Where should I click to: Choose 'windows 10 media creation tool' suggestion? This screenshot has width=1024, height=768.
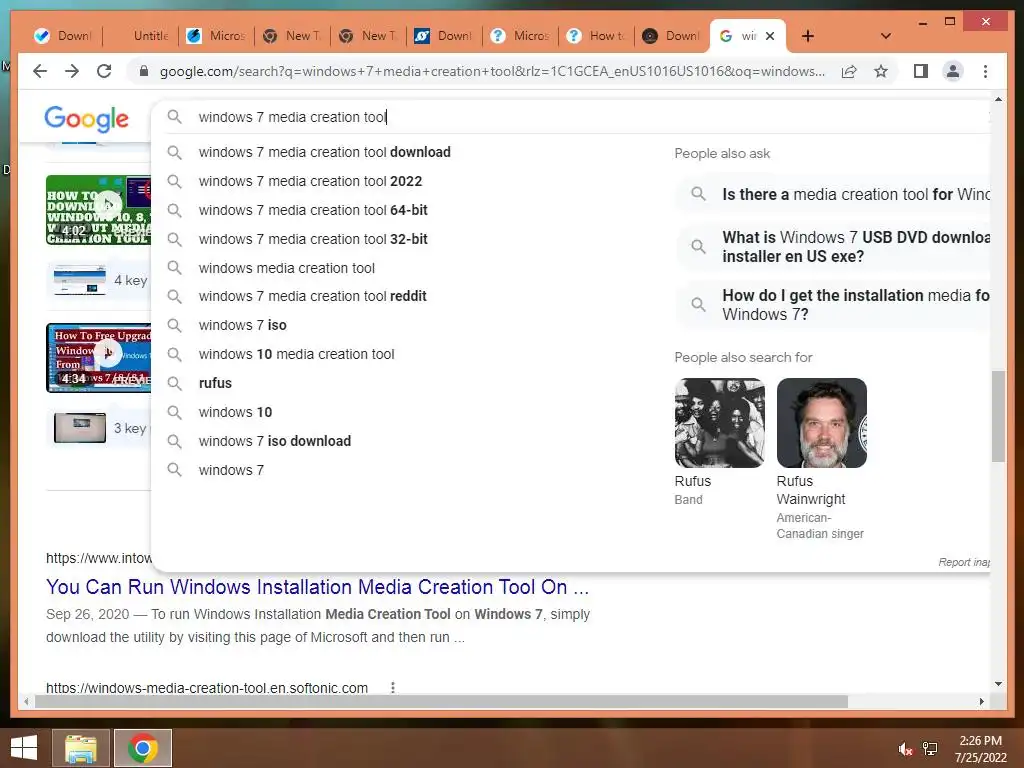296,354
